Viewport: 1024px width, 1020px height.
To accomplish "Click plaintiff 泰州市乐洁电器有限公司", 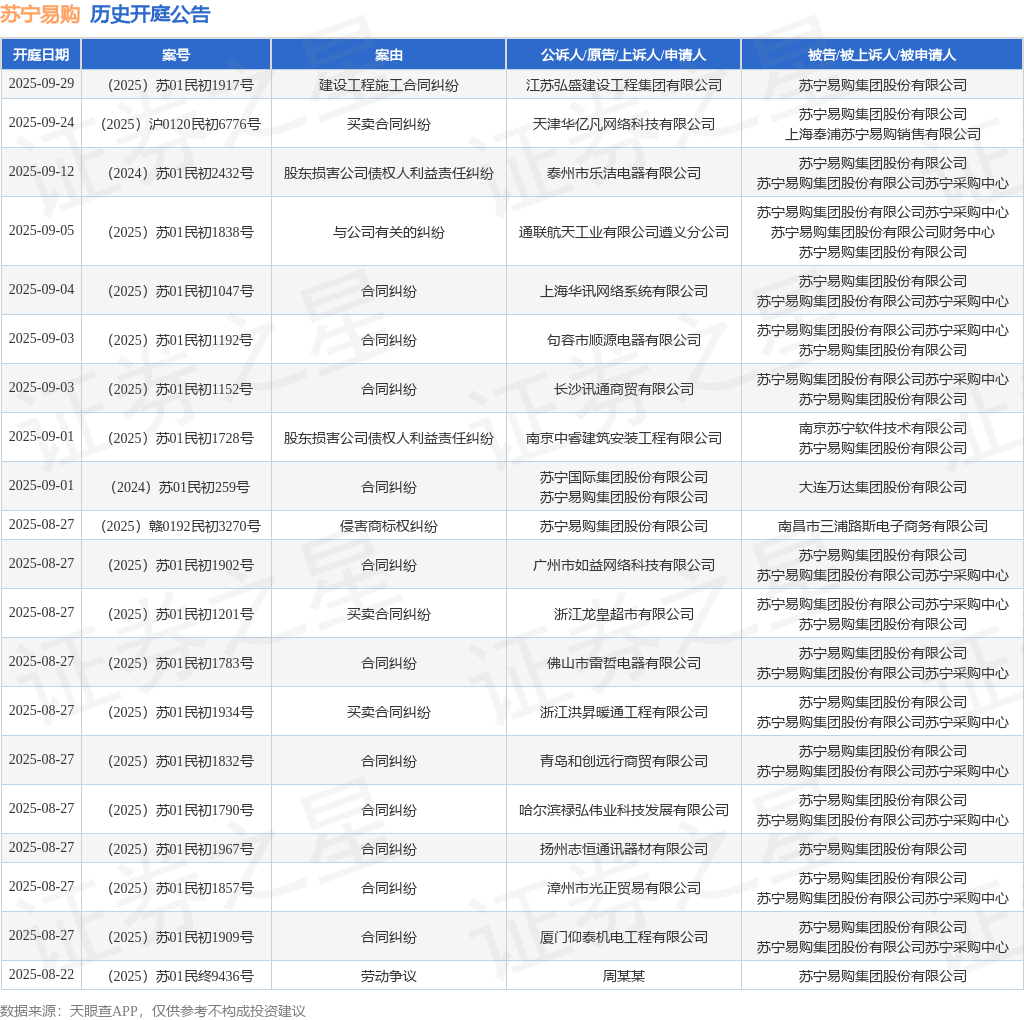I will click(x=624, y=173).
